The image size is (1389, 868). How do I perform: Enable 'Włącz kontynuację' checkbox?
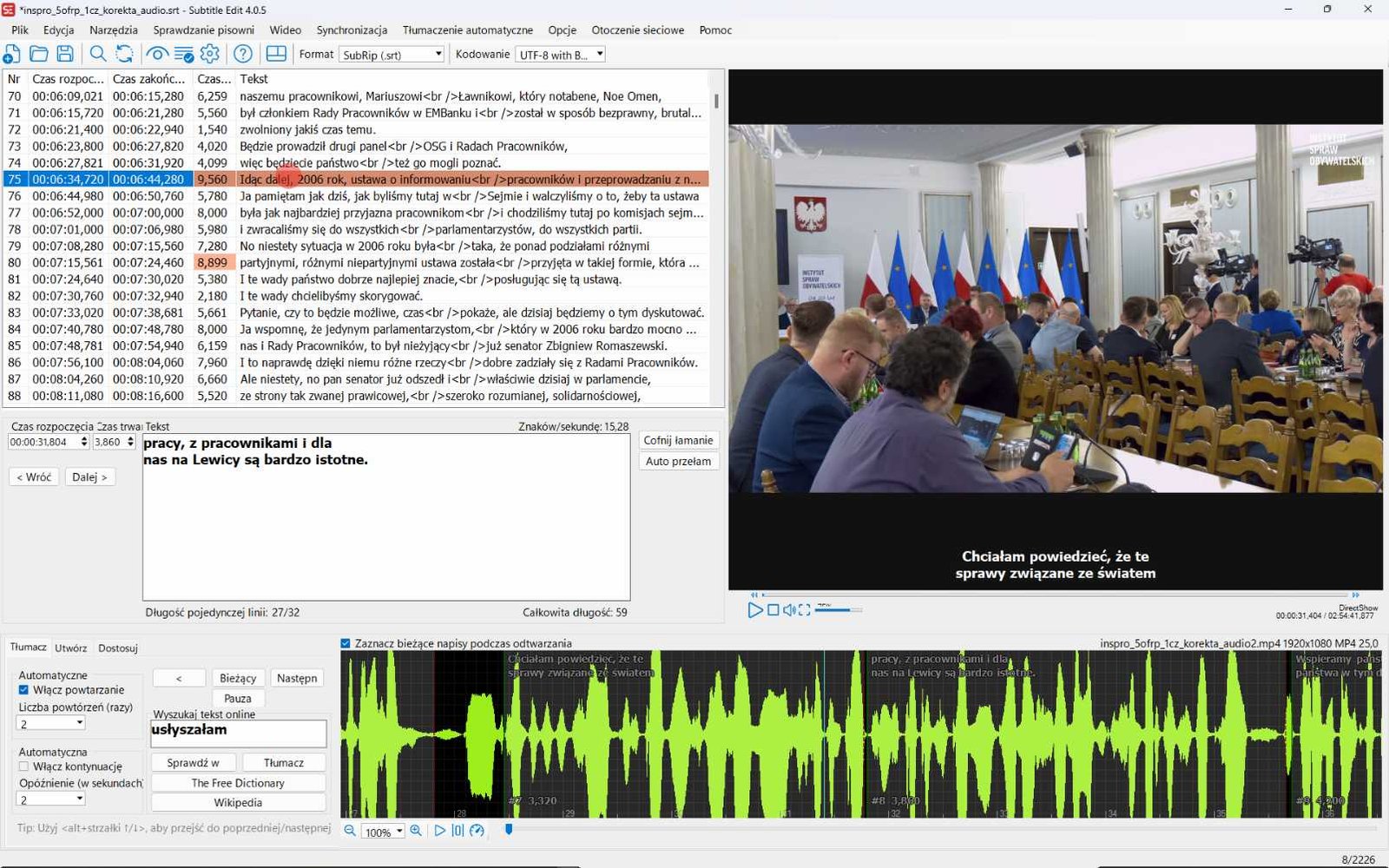point(24,766)
